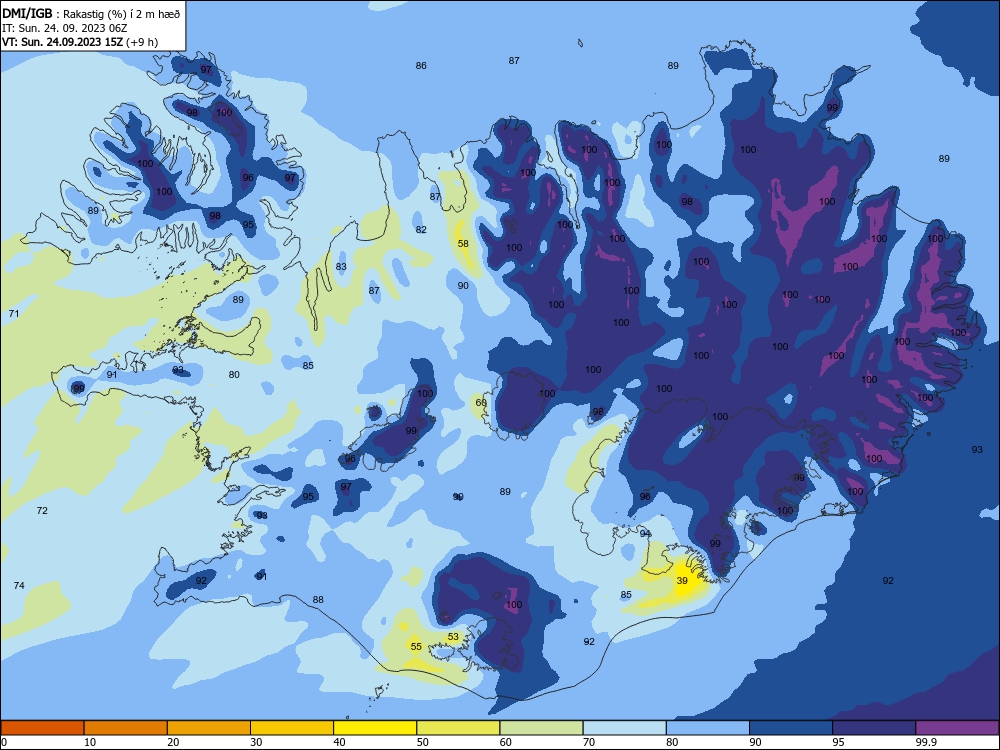Click the humidity value 83 on the map
The height and width of the screenshot is (750, 1000).
click(x=341, y=267)
